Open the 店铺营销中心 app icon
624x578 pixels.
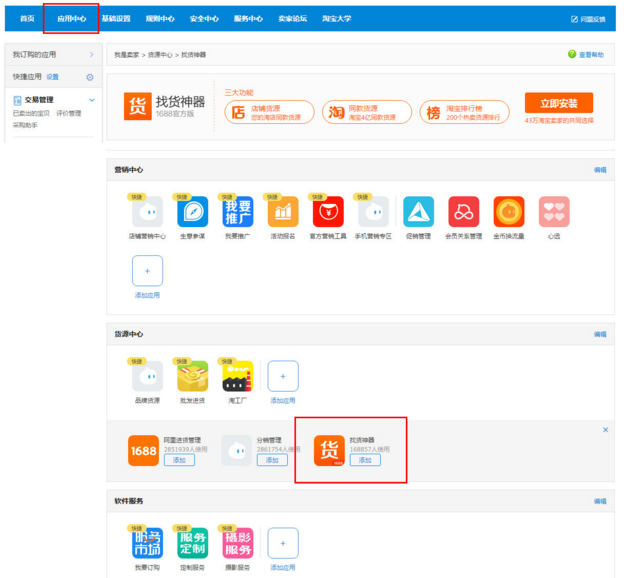pos(147,212)
